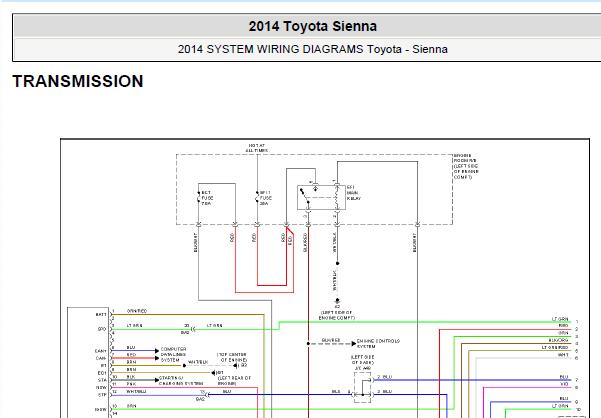Click the '(TOP CENTER OF ENGINE)' ground label

[x=232, y=357]
